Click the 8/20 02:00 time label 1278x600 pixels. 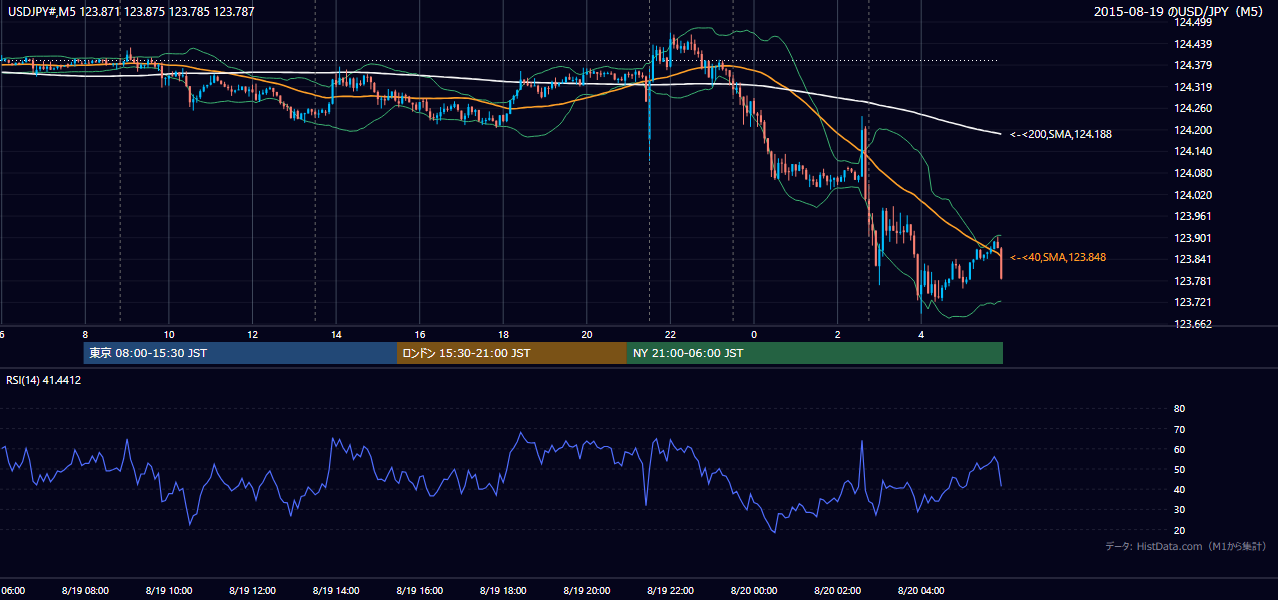[x=838, y=590]
